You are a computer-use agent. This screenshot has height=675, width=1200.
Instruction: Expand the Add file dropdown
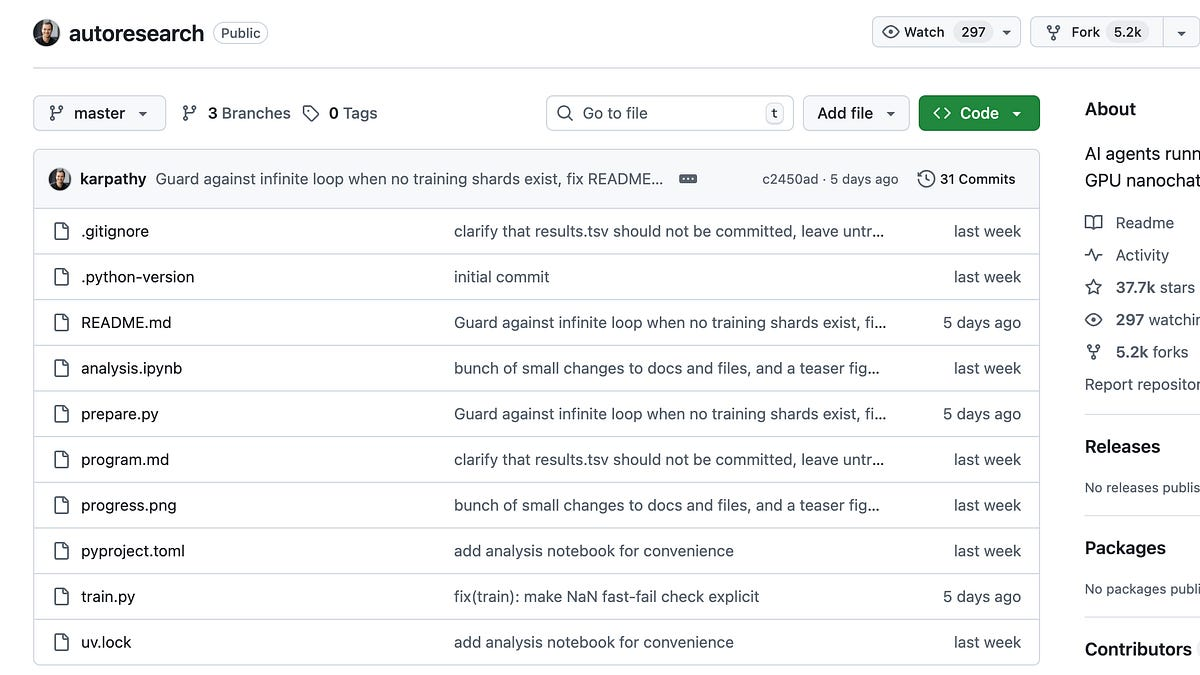click(856, 113)
